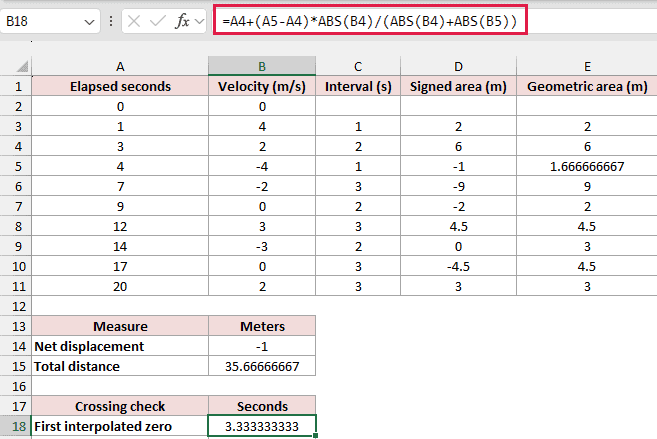Click the 'Interval (s)' header cell
This screenshot has height=439, width=657.
pyautogui.click(x=358, y=86)
